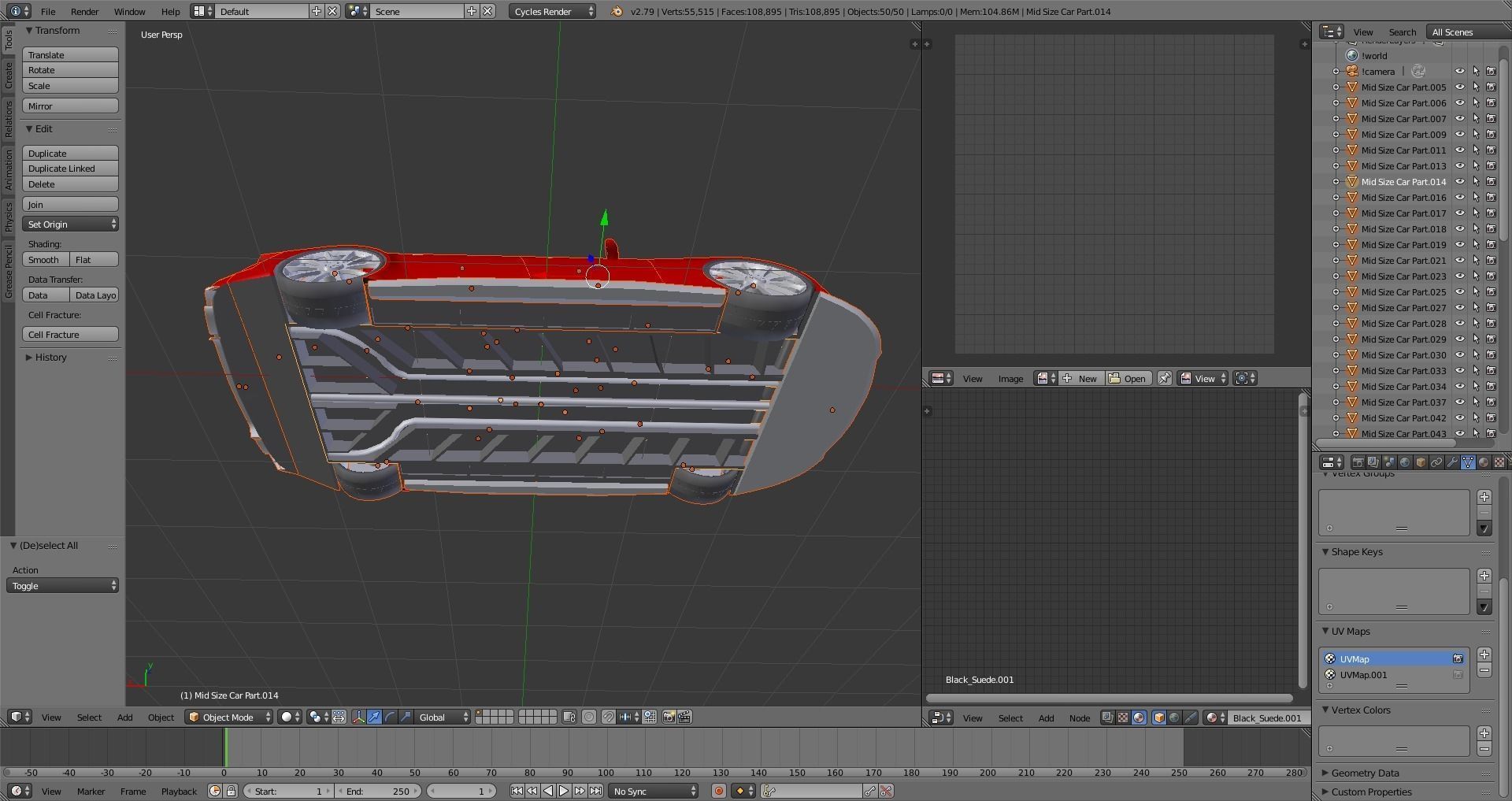This screenshot has width=1512, height=801.
Task: Open the Constraints properties tab
Action: (x=1436, y=462)
